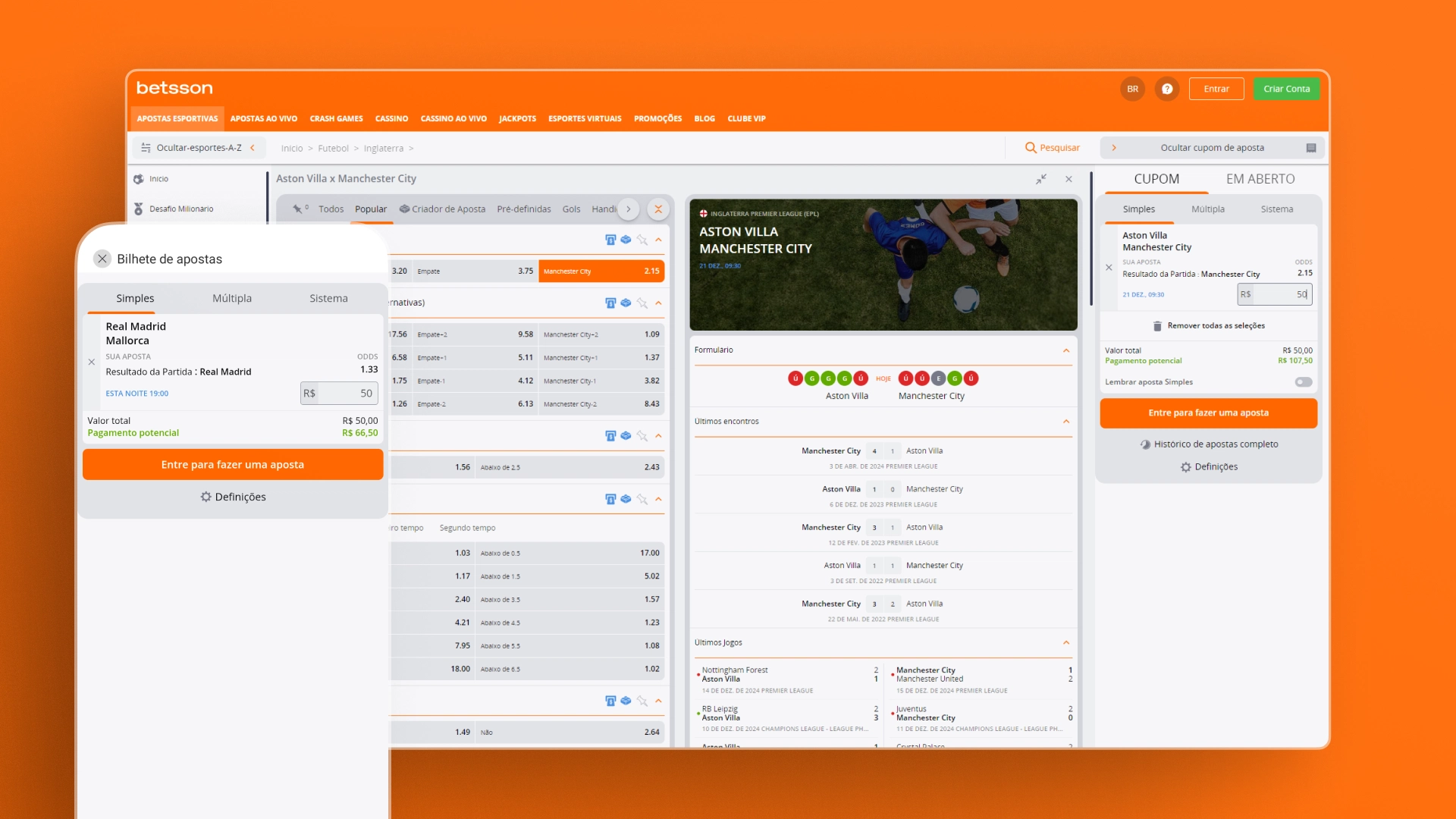Click the trash icon to remove all selections
Screen dimensions: 1456x819
(x=1157, y=326)
